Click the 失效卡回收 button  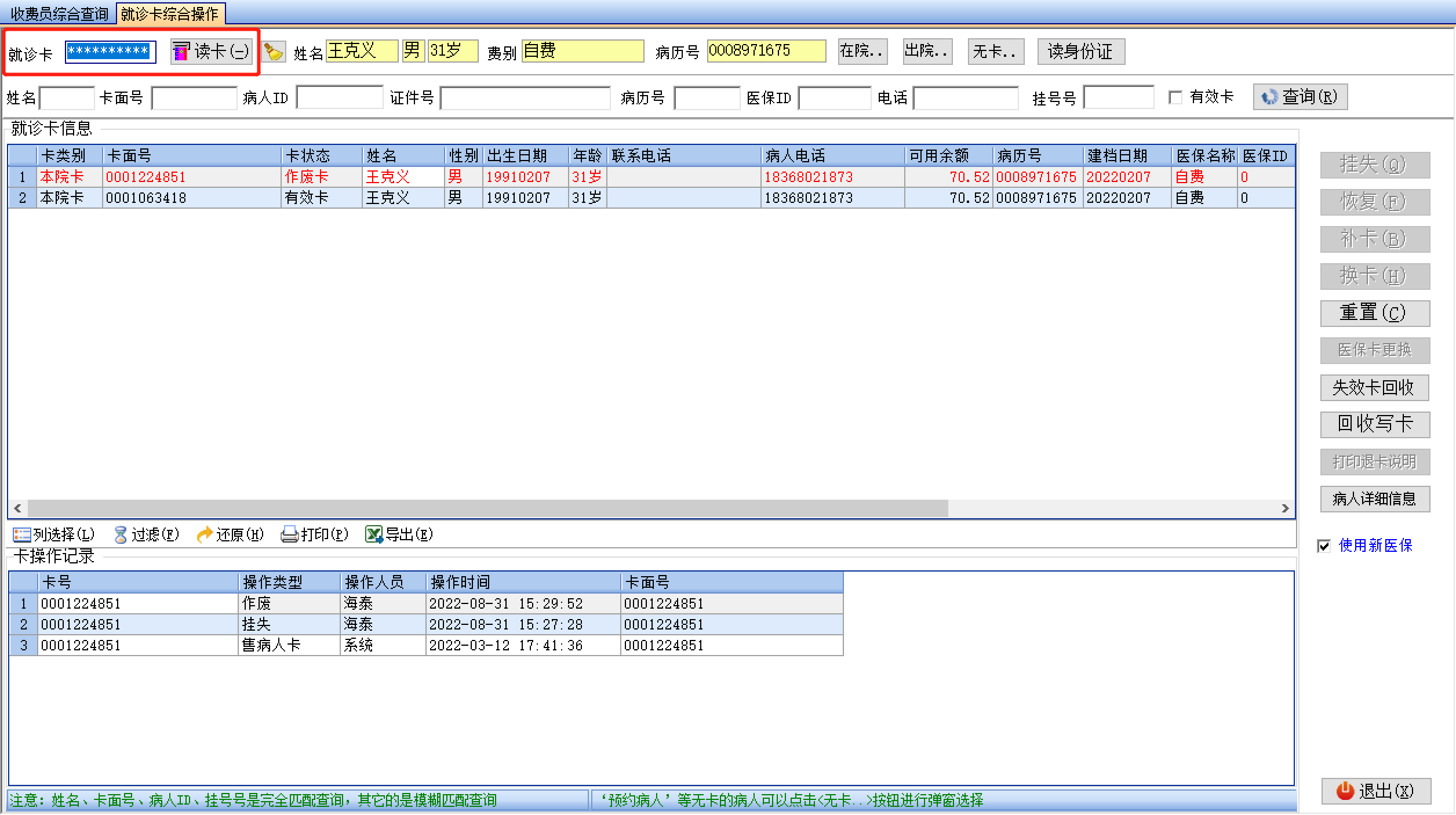(1374, 387)
